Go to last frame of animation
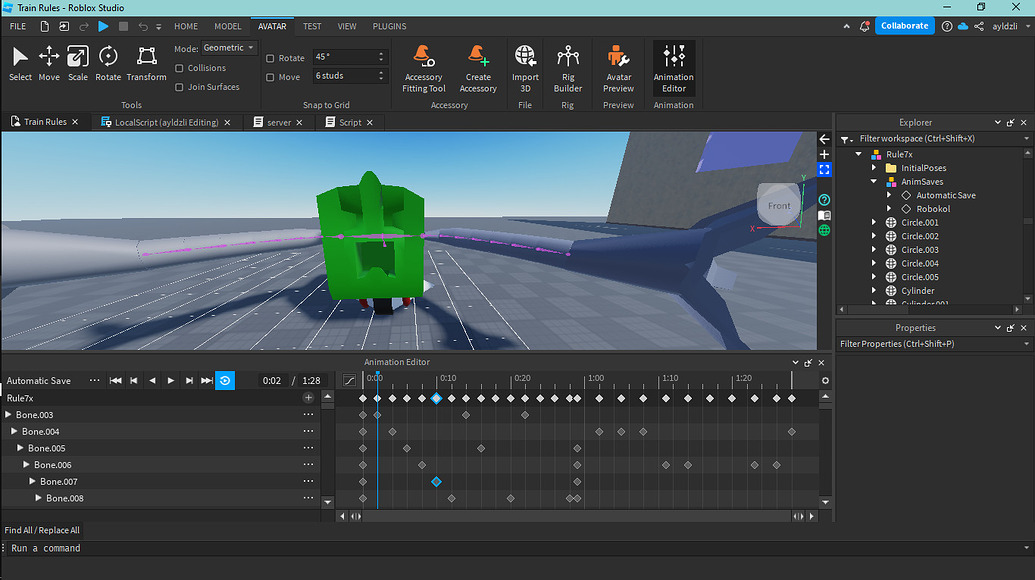 (207, 381)
